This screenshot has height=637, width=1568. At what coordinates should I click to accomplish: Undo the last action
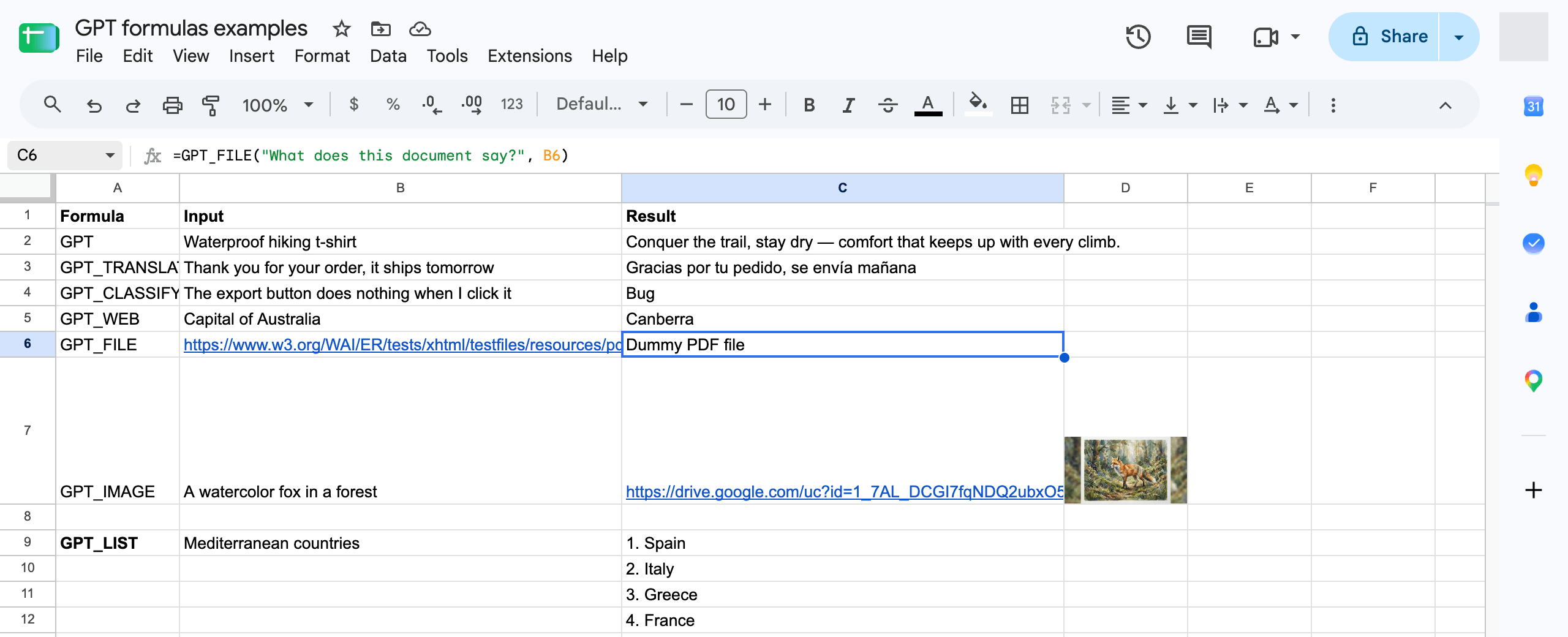pos(94,105)
